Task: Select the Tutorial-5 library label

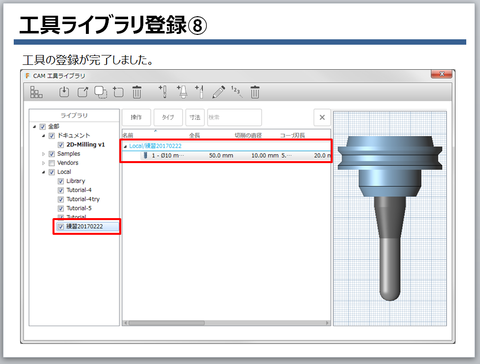Action: click(x=79, y=208)
